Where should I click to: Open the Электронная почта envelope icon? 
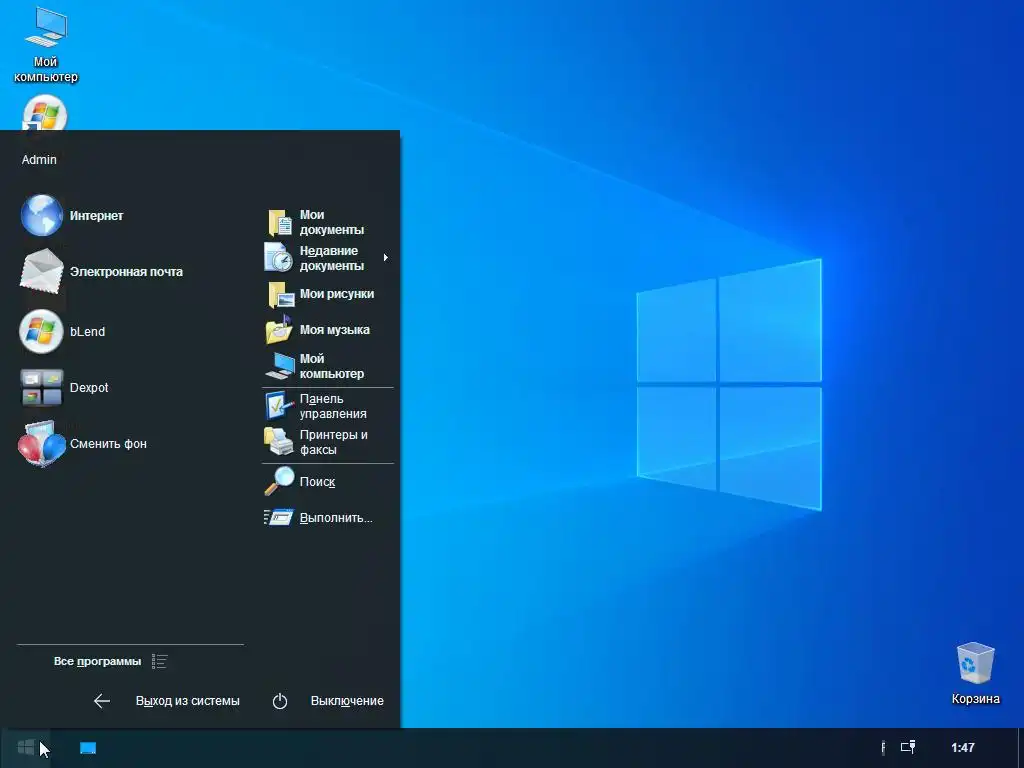click(42, 270)
